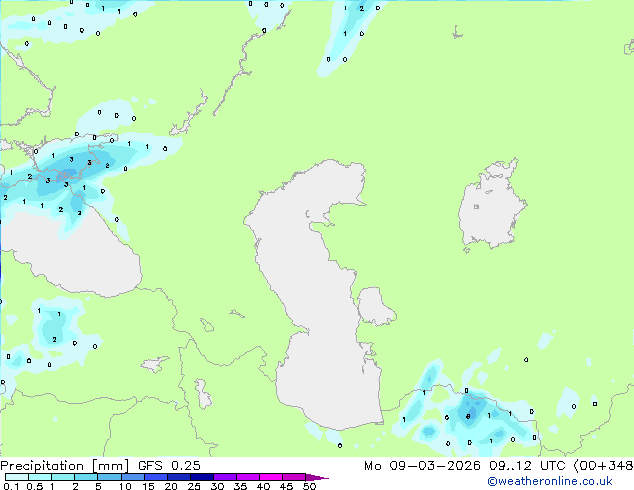Select the 'Mo 09-03-2026' date text
This screenshot has height=490, width=634.
[423, 466]
